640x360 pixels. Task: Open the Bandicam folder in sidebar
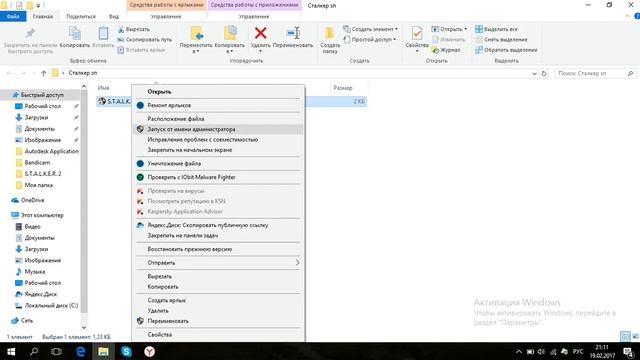(x=37, y=162)
